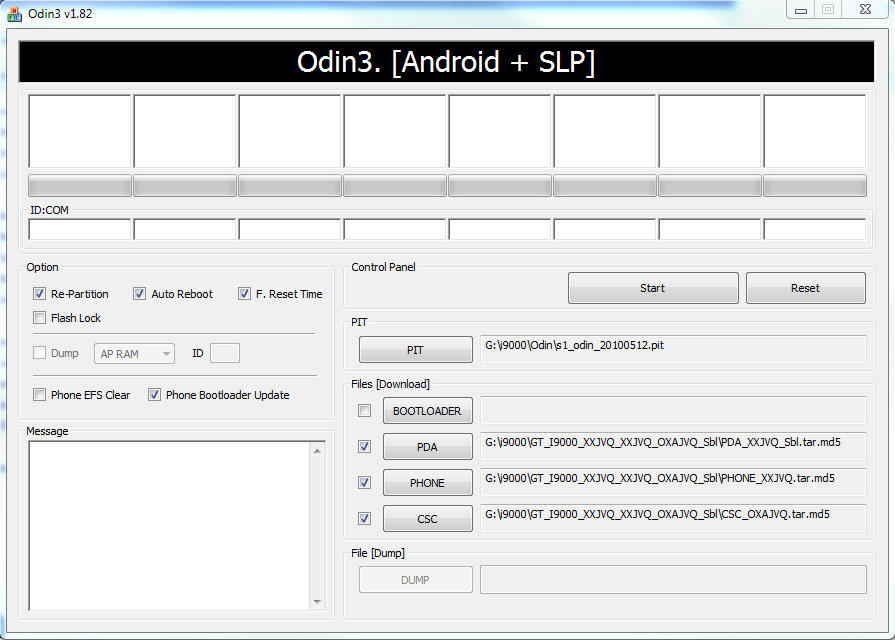
Task: Click inside the Message log area
Action: (170, 526)
